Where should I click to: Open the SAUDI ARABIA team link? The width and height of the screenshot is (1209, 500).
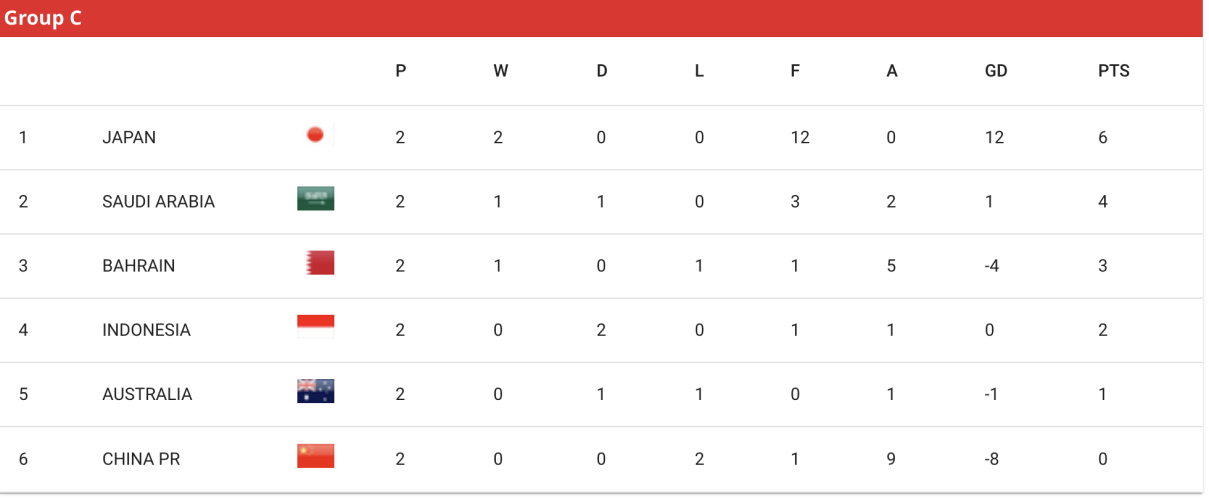158,201
